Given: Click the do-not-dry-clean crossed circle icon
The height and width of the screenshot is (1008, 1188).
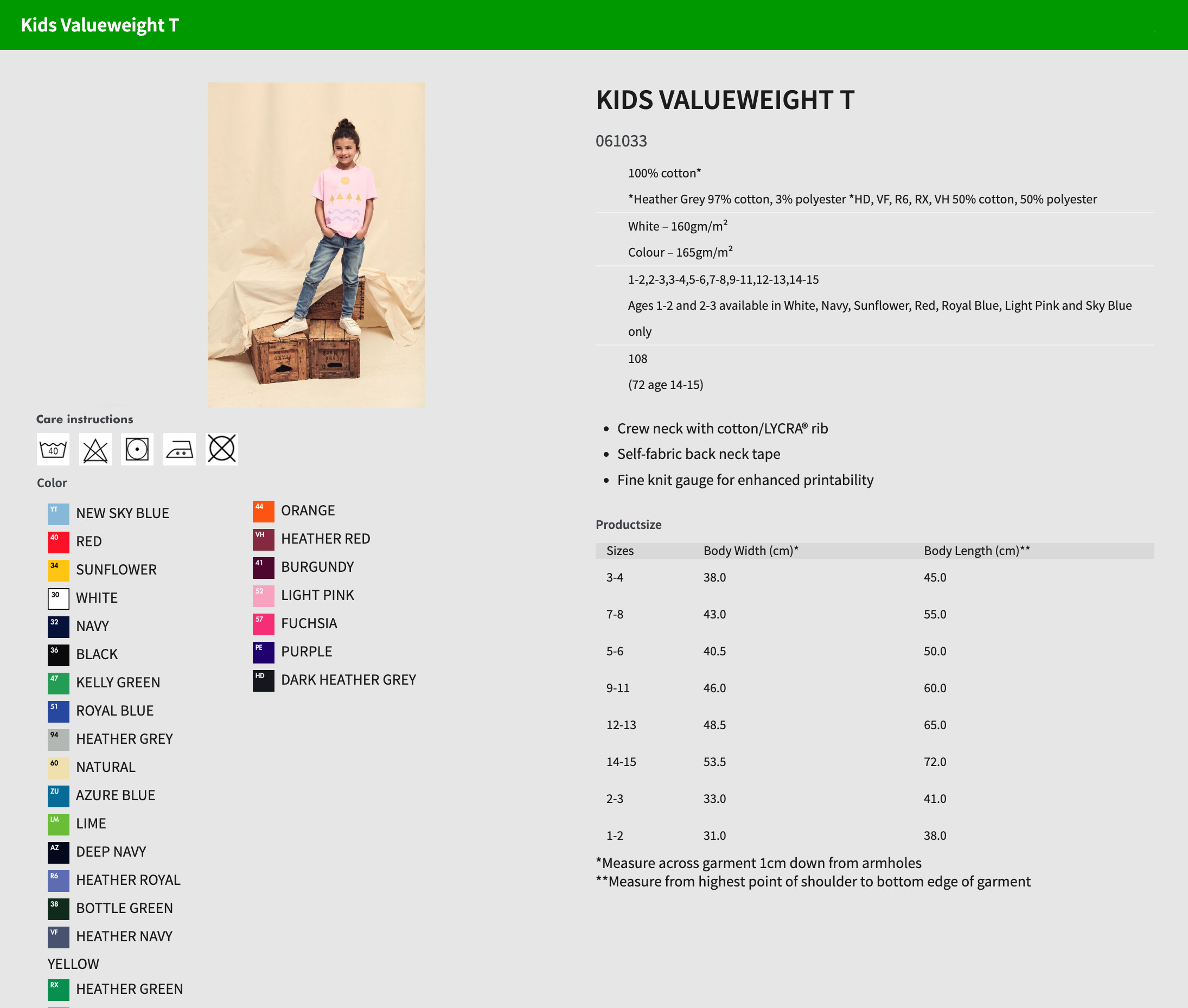Looking at the screenshot, I should pos(222,449).
